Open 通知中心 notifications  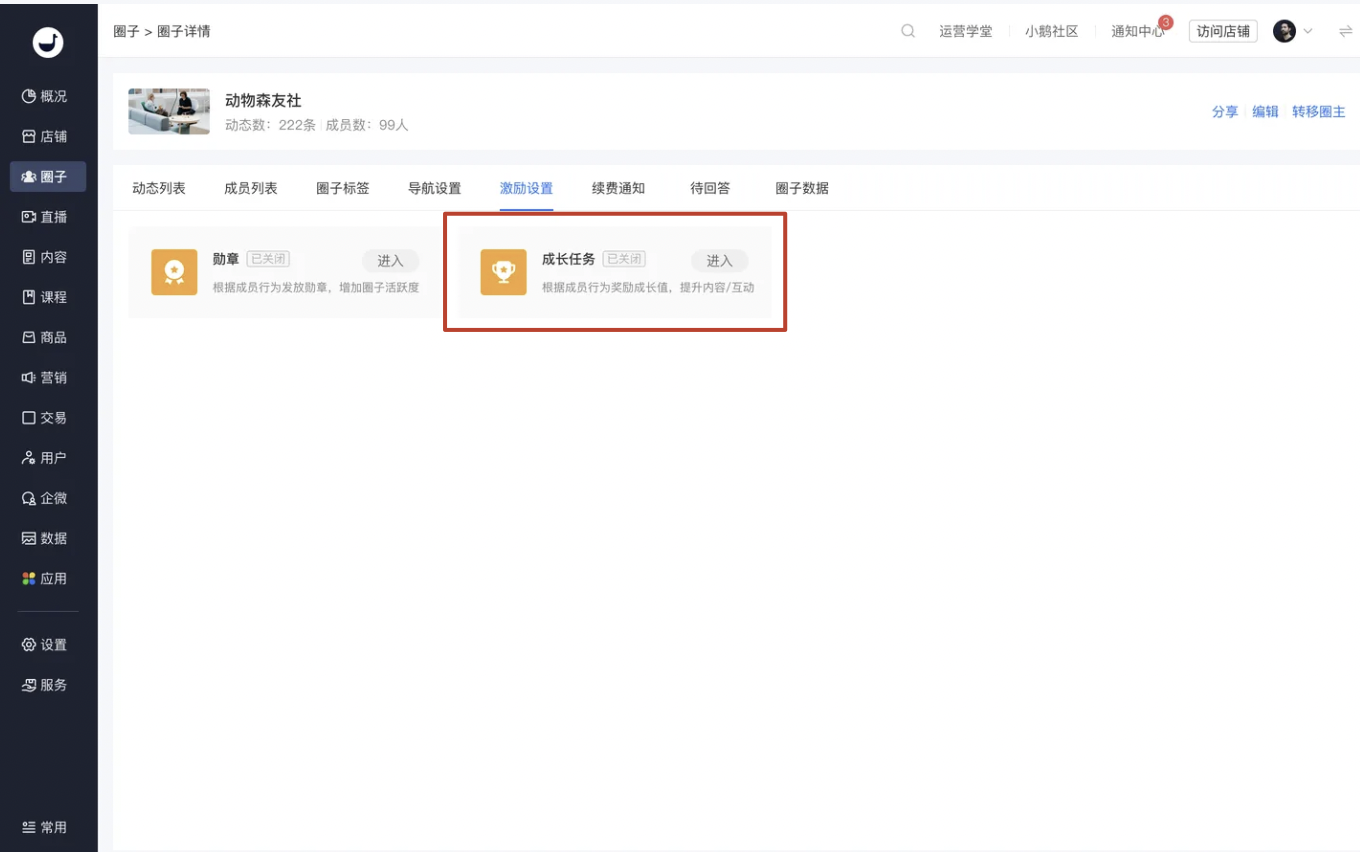coord(1138,31)
